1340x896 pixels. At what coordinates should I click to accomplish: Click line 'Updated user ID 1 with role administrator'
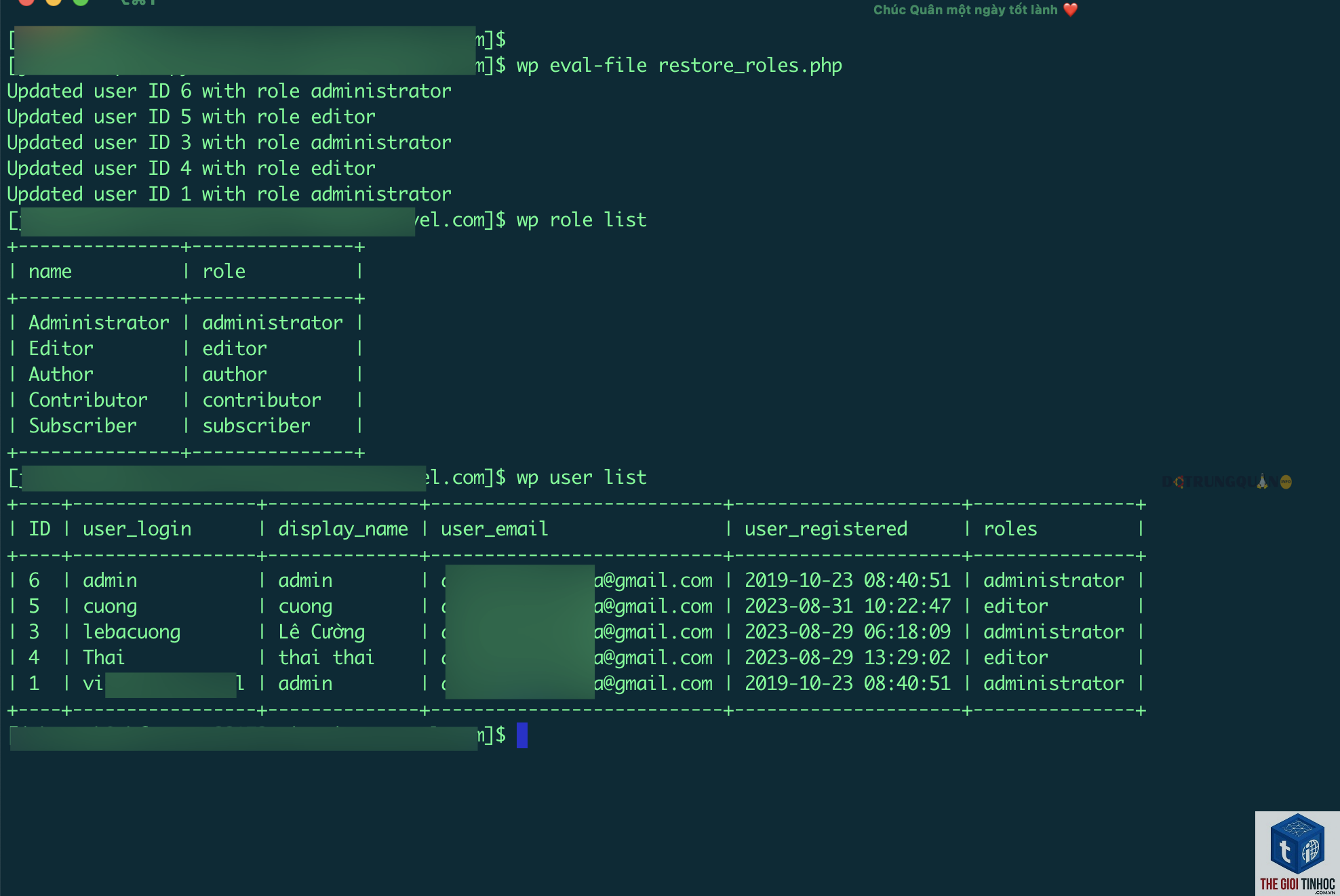click(229, 194)
